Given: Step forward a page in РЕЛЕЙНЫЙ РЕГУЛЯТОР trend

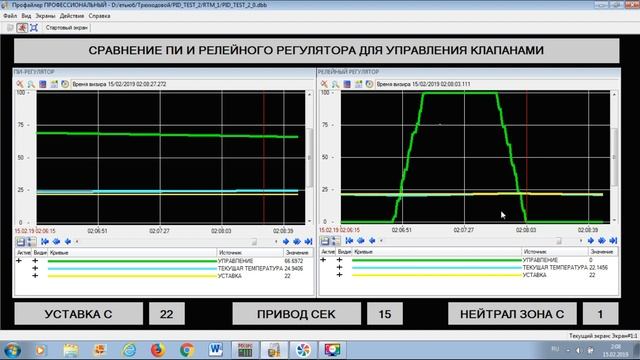Looking at the screenshot, I should pos(602,241).
